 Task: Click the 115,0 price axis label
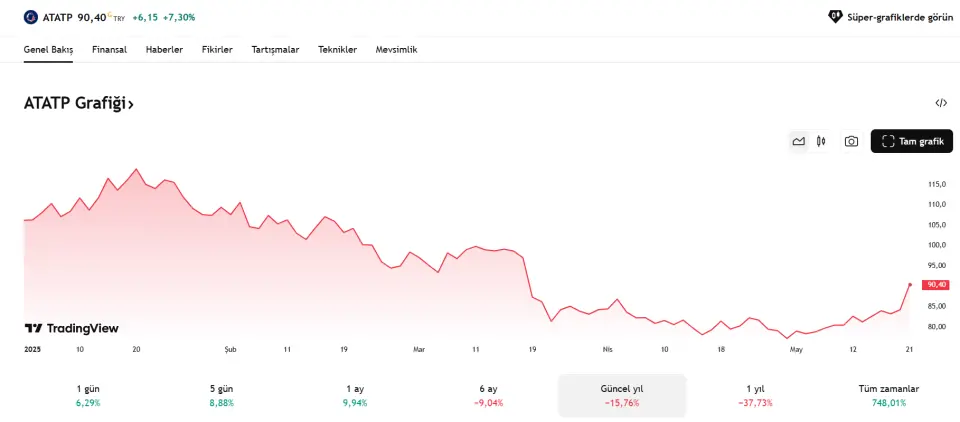(937, 184)
